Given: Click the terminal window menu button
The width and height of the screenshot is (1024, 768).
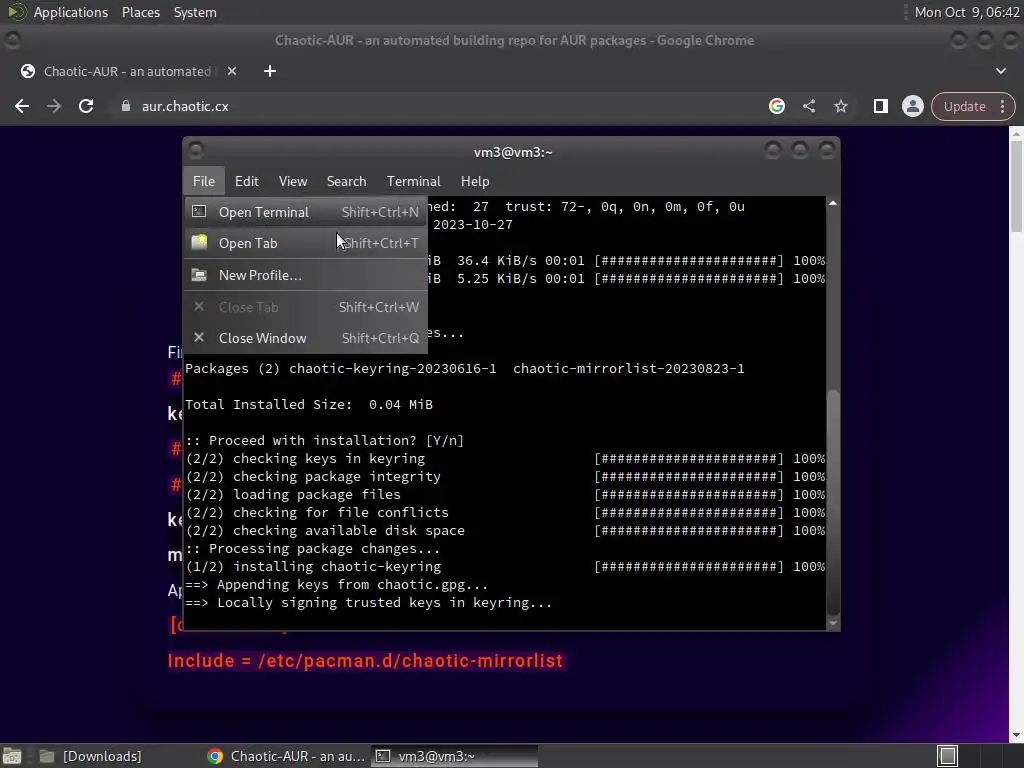Looking at the screenshot, I should (x=196, y=152).
